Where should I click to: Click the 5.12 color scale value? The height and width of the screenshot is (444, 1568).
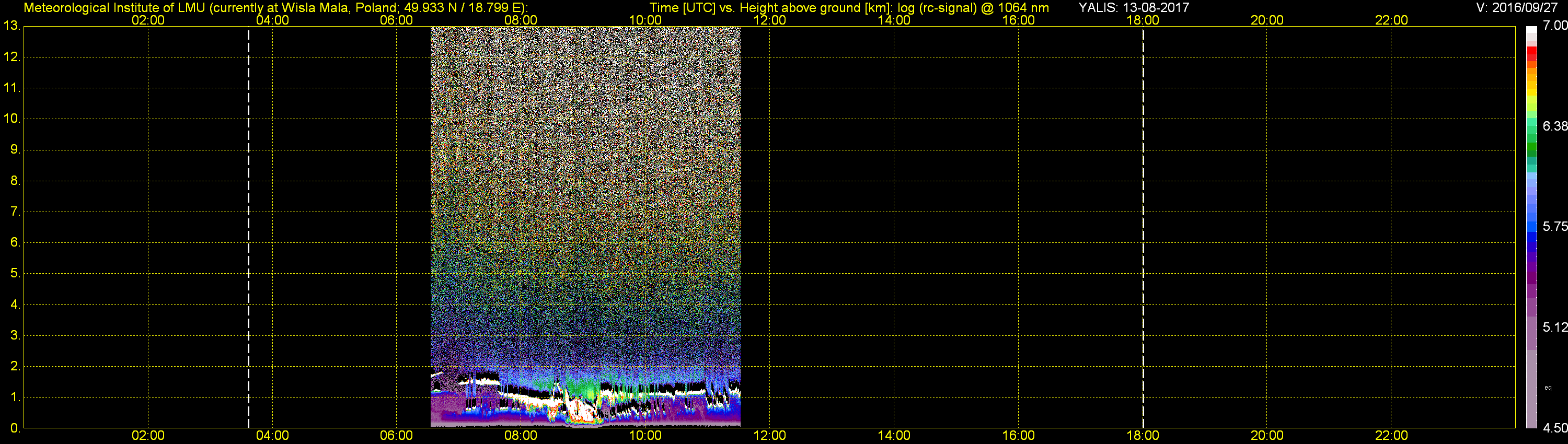pyautogui.click(x=1554, y=327)
